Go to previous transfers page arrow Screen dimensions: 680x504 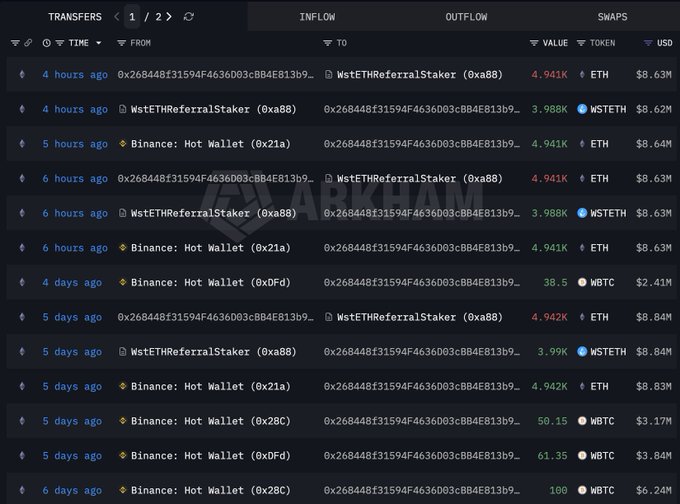(117, 16)
